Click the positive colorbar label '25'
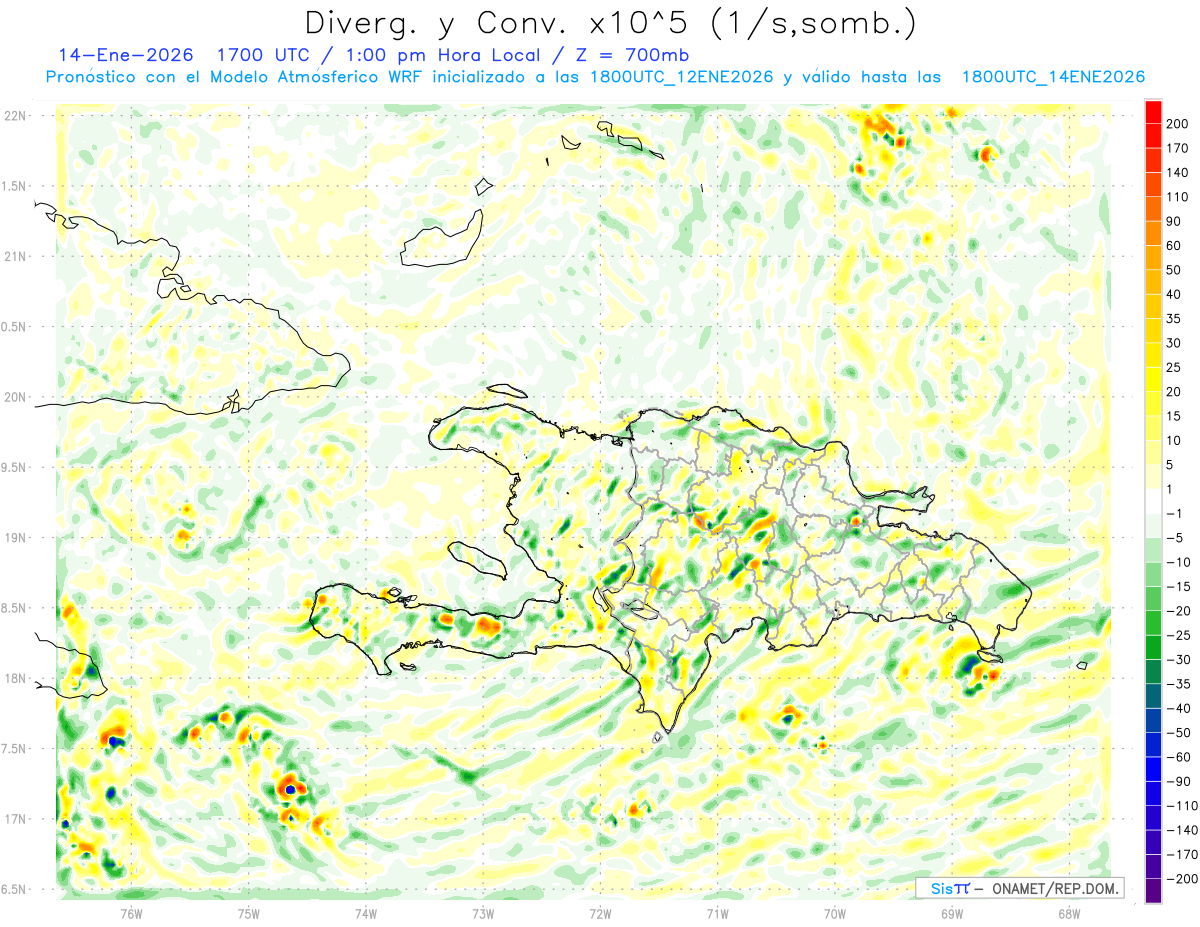The image size is (1200, 927). [1175, 367]
